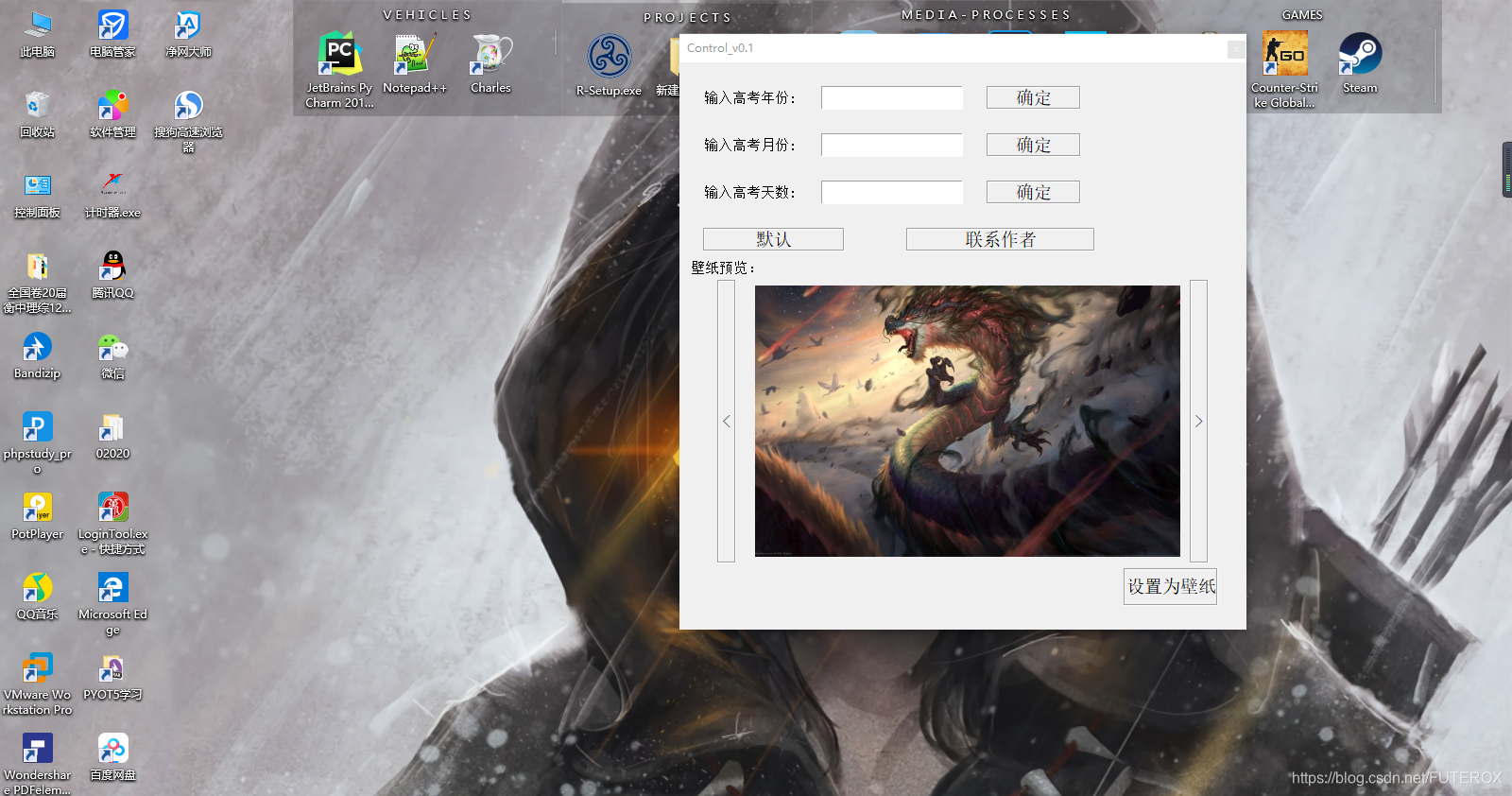The height and width of the screenshot is (796, 1512).
Task: Close the Control_v0.1 window
Action: tap(1235, 49)
